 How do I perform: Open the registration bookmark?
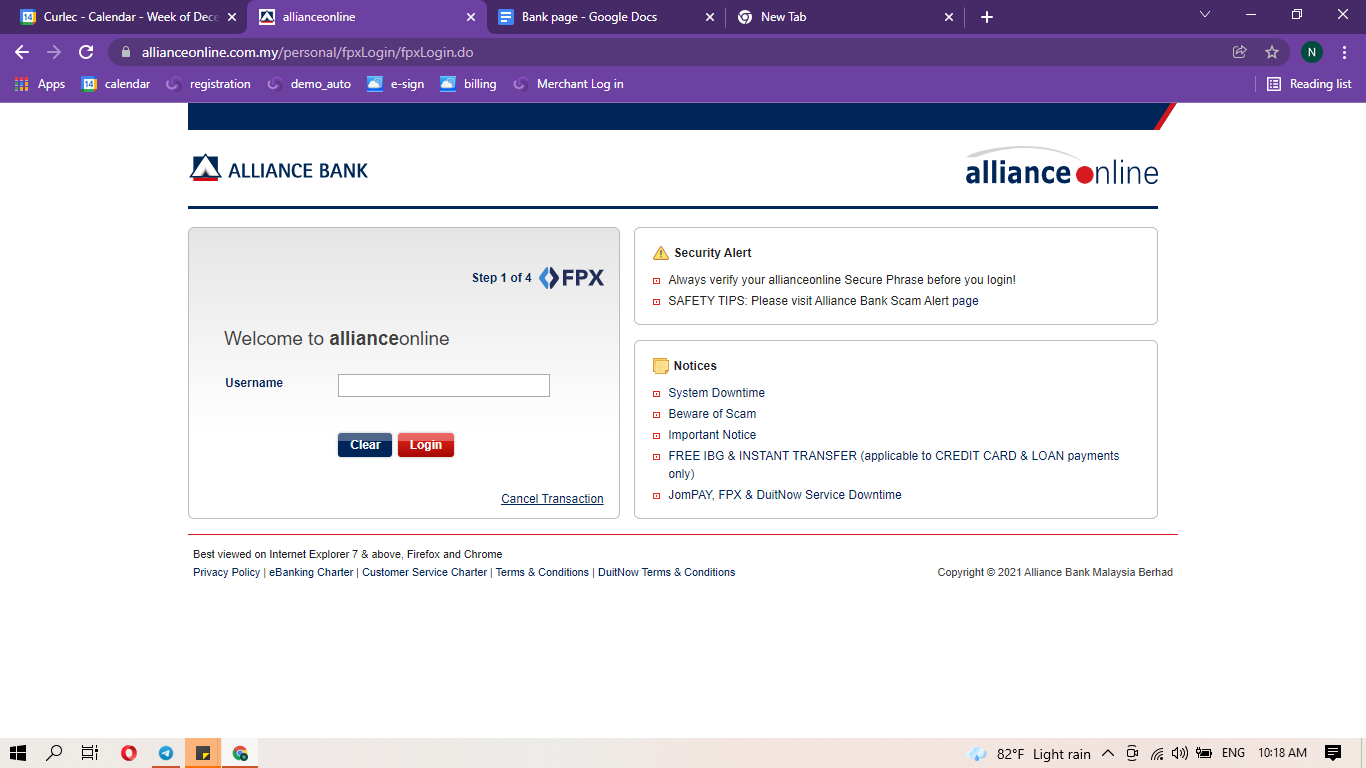coord(209,84)
